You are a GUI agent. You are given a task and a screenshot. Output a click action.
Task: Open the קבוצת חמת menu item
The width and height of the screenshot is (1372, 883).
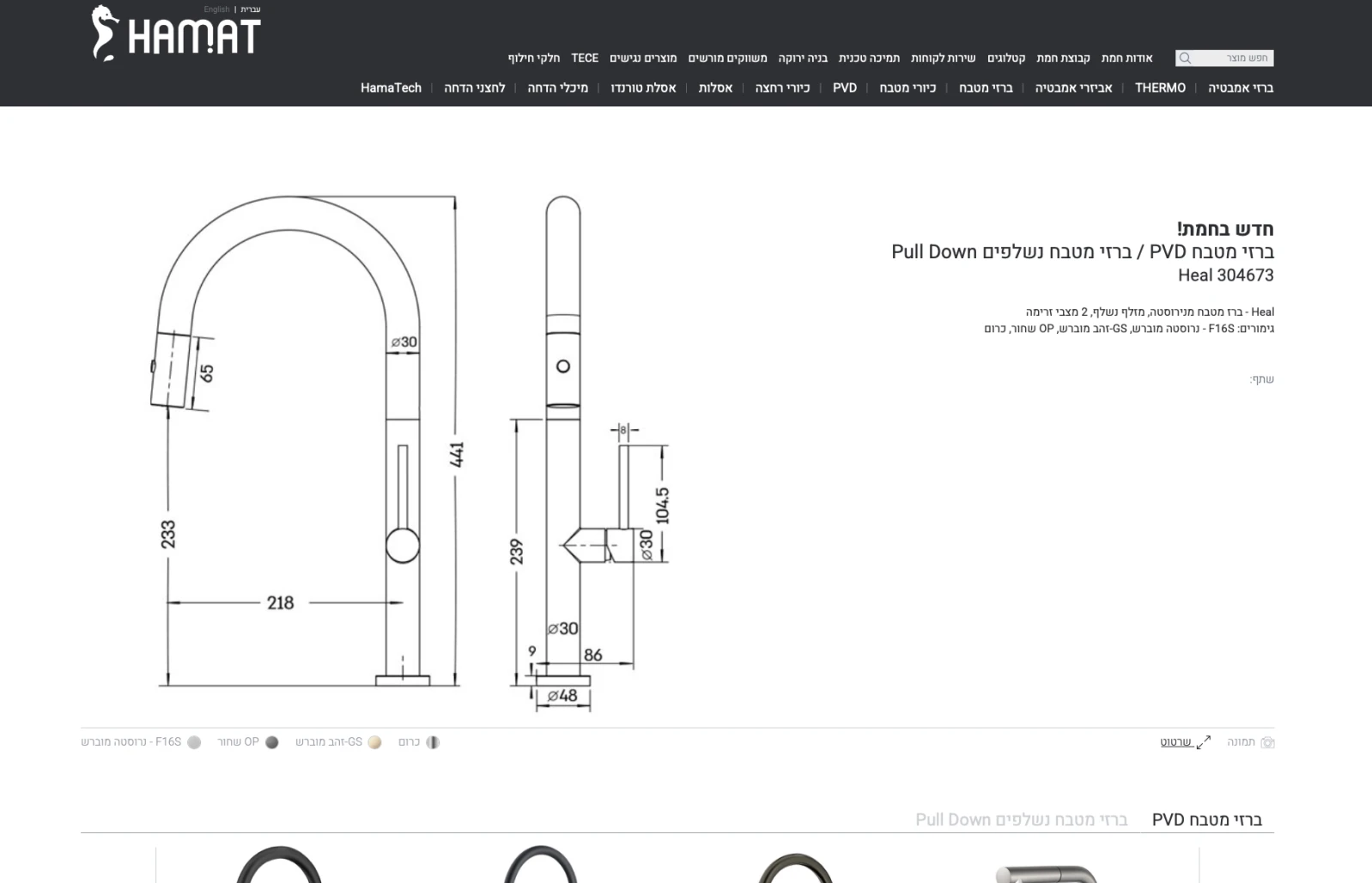1063,58
